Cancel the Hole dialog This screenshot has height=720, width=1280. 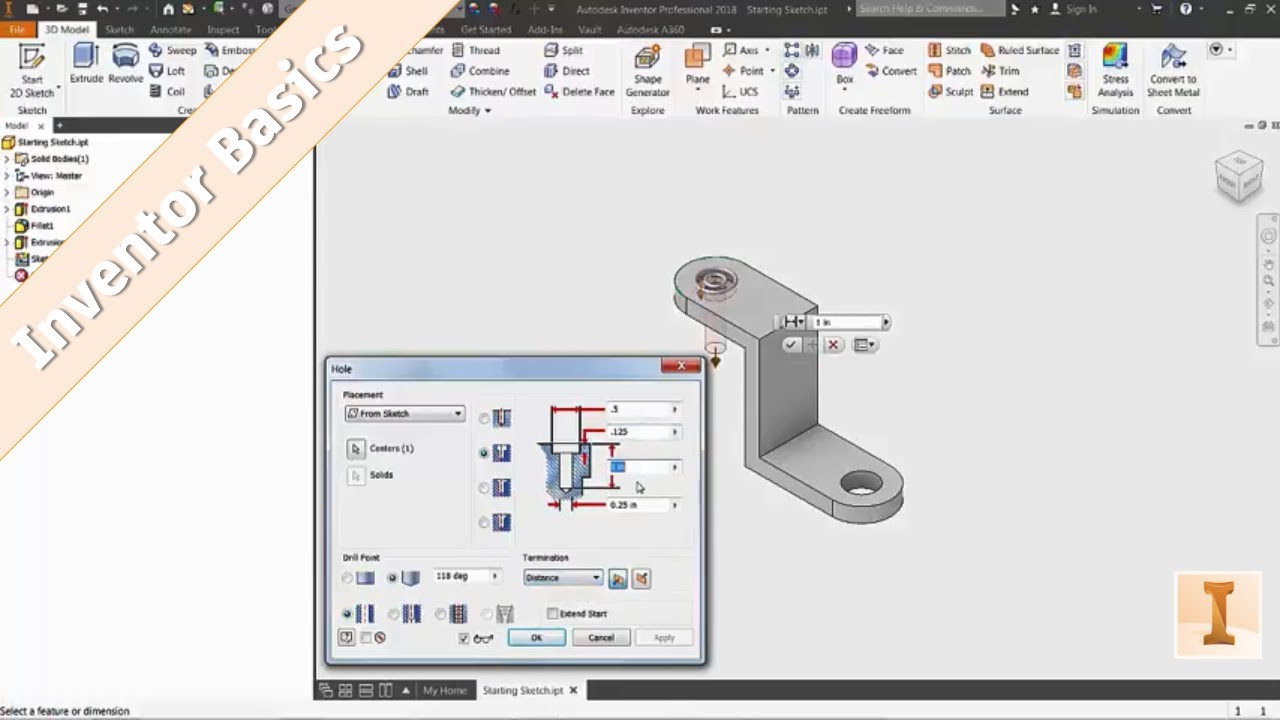pos(601,637)
